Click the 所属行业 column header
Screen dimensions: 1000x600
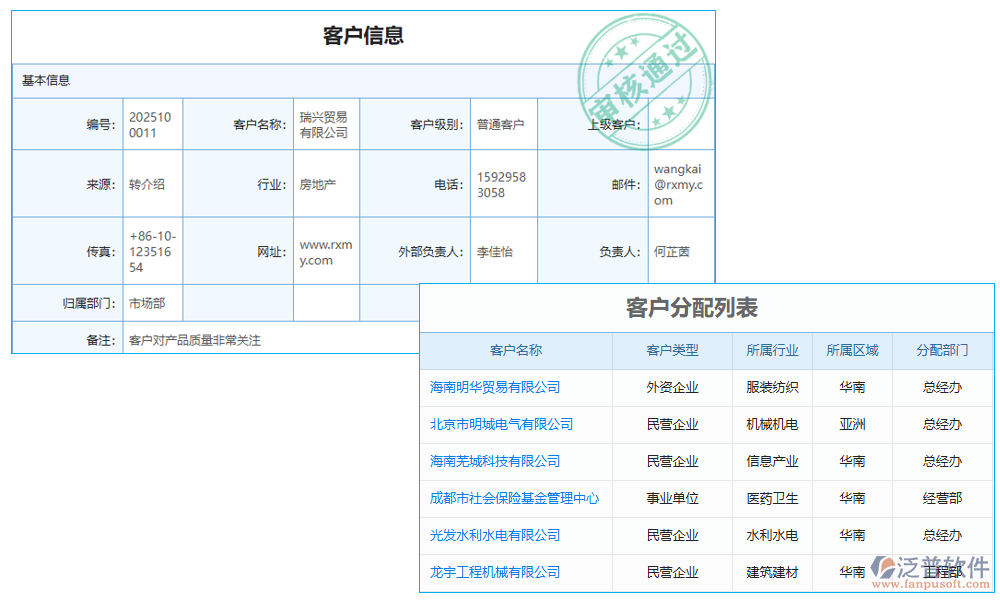[x=773, y=351]
